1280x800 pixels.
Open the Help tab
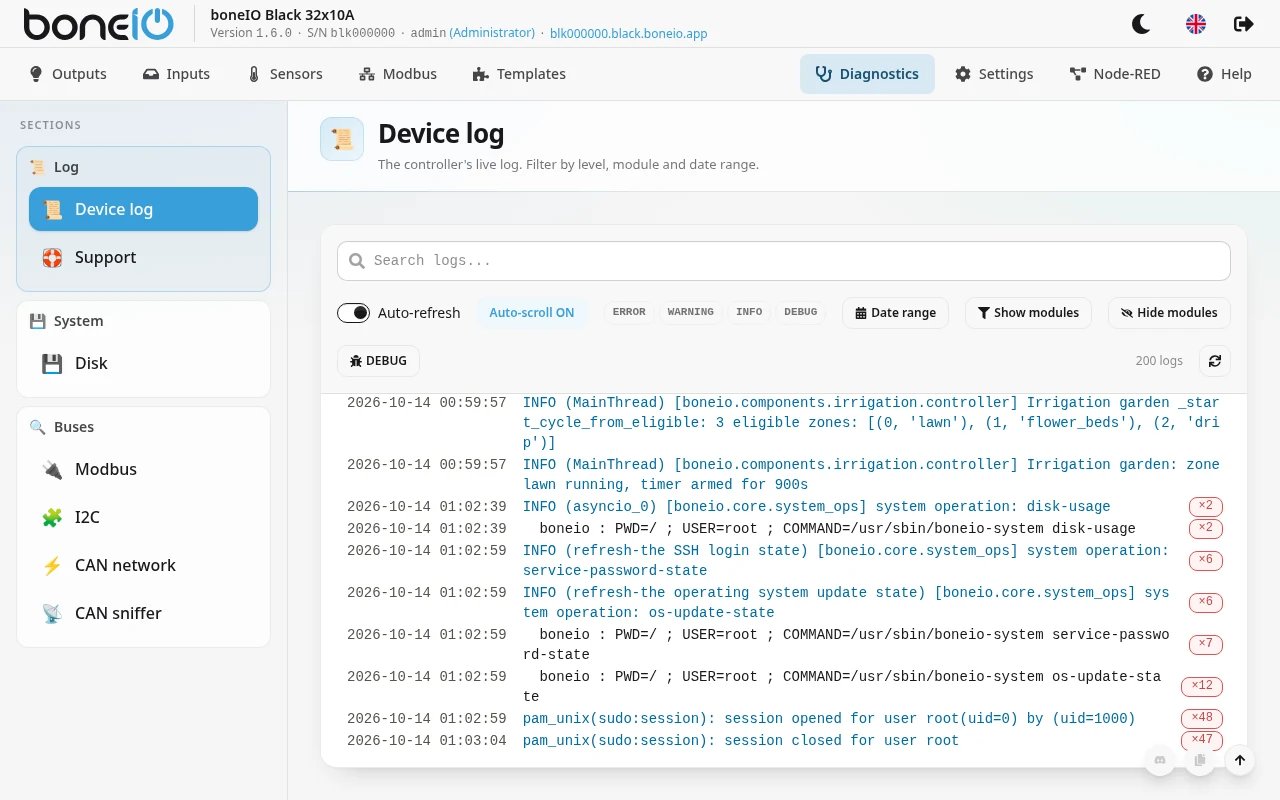[x=1224, y=74]
